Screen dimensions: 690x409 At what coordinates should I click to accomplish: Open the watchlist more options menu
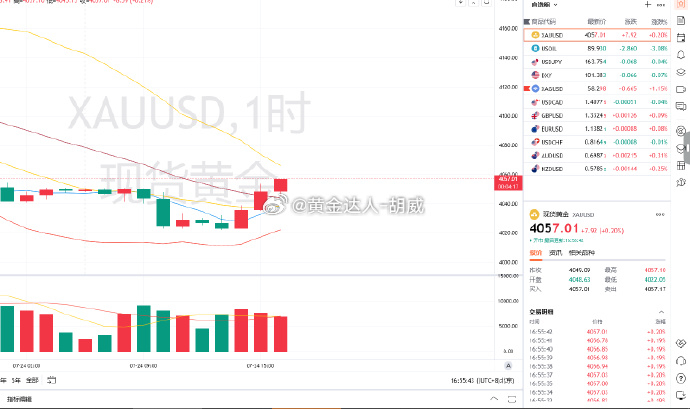[661, 5]
